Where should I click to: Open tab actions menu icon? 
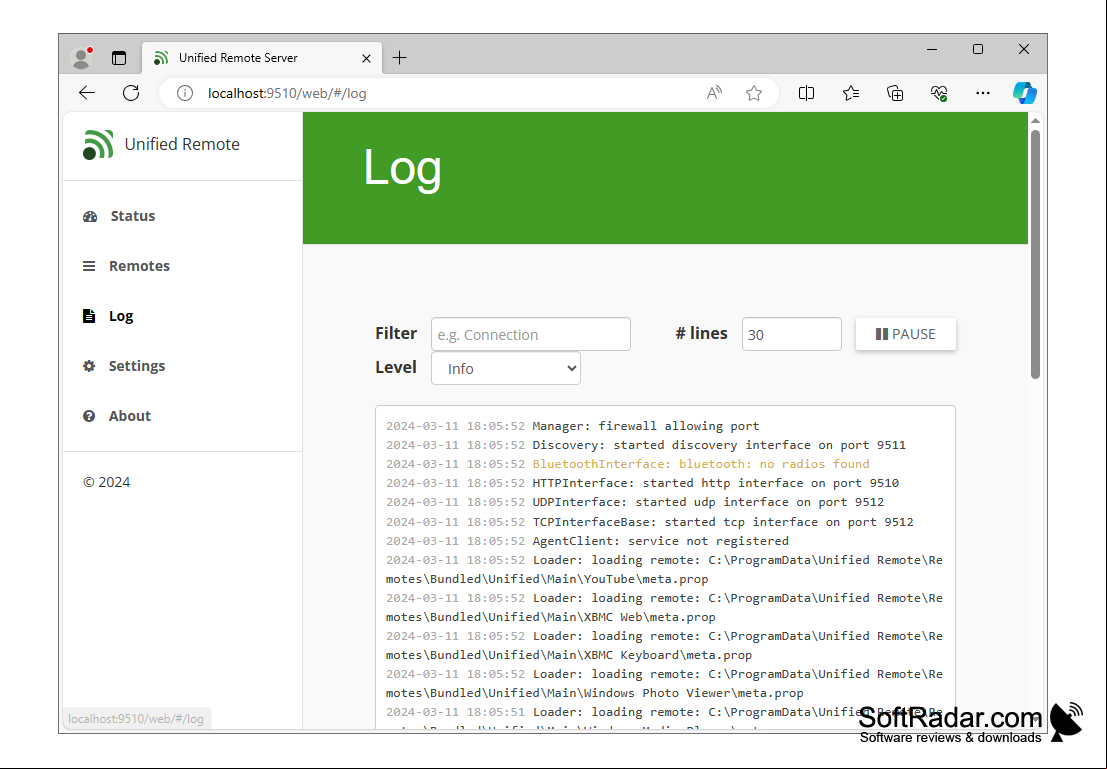119,58
